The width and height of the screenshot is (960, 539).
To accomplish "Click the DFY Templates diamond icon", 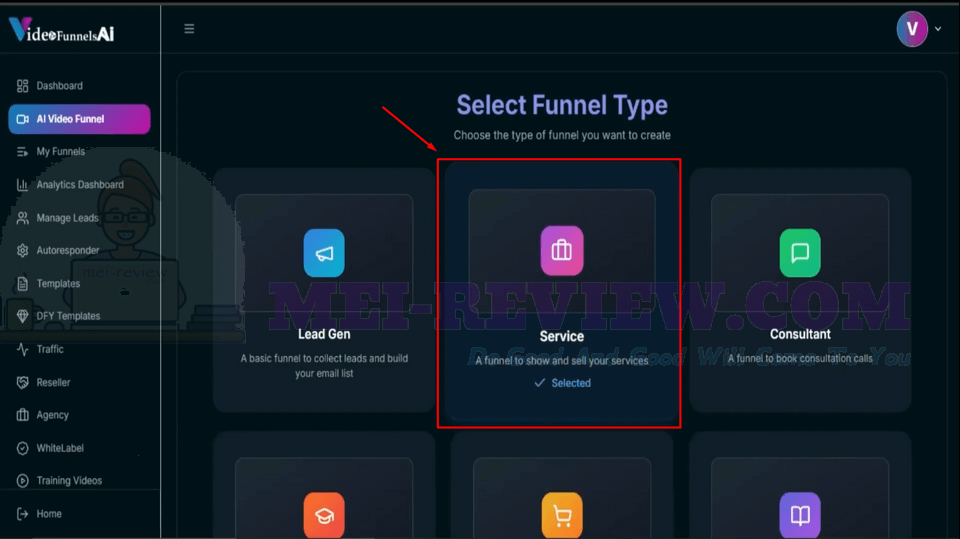I will click(x=23, y=316).
